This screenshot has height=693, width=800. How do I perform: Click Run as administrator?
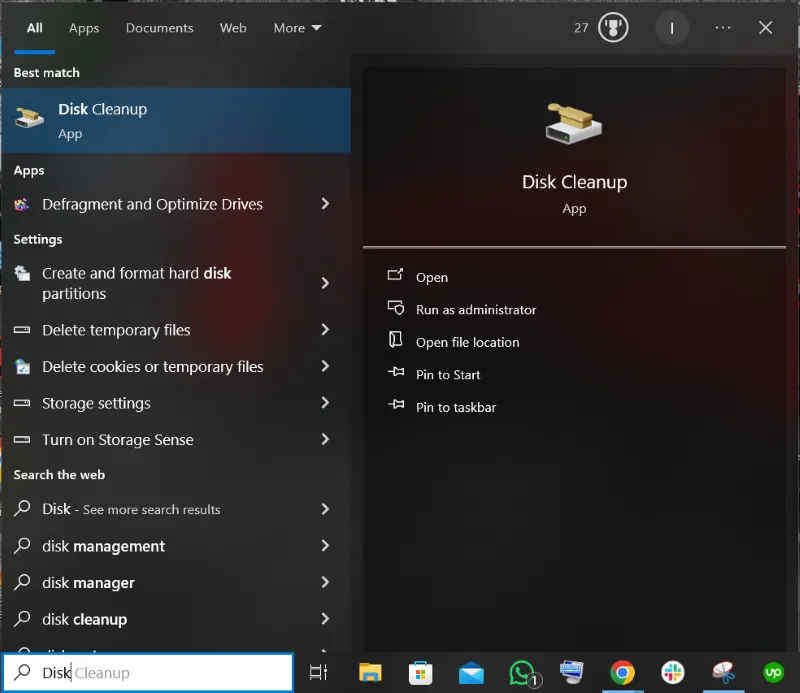[x=476, y=309]
